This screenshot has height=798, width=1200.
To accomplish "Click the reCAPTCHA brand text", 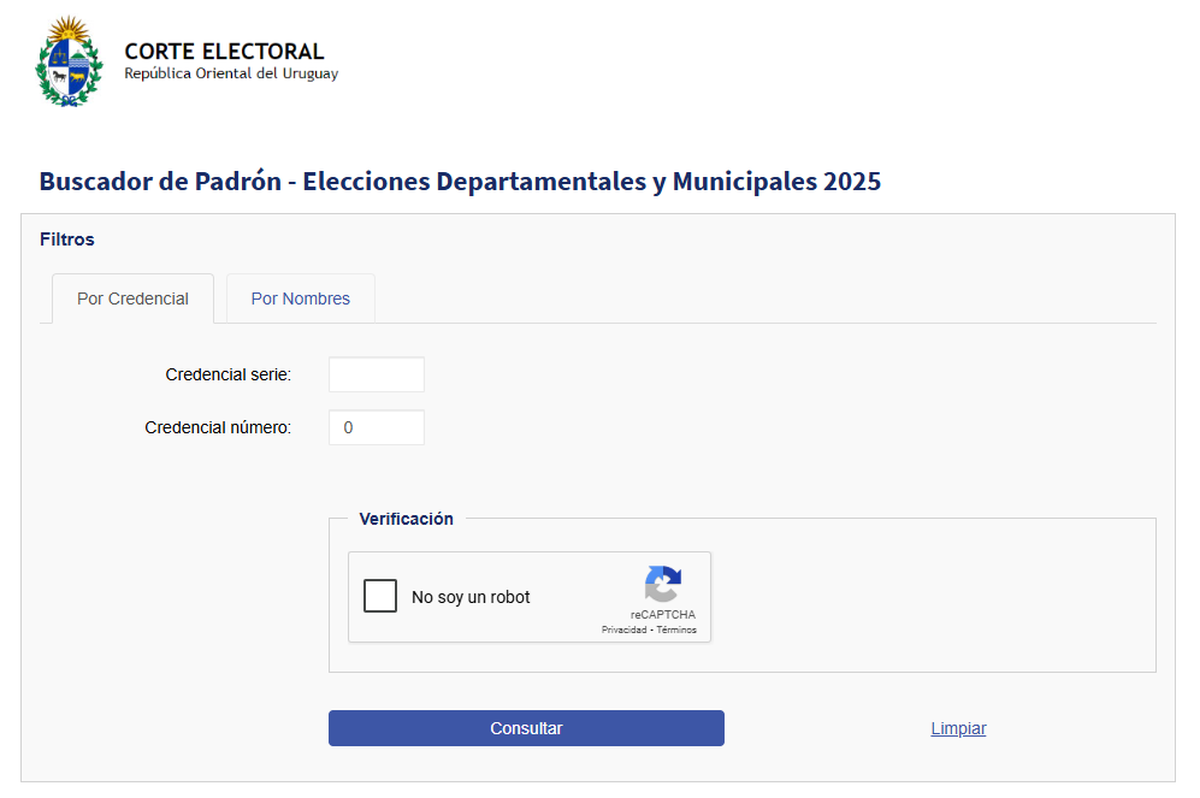I will pyautogui.click(x=663, y=614).
